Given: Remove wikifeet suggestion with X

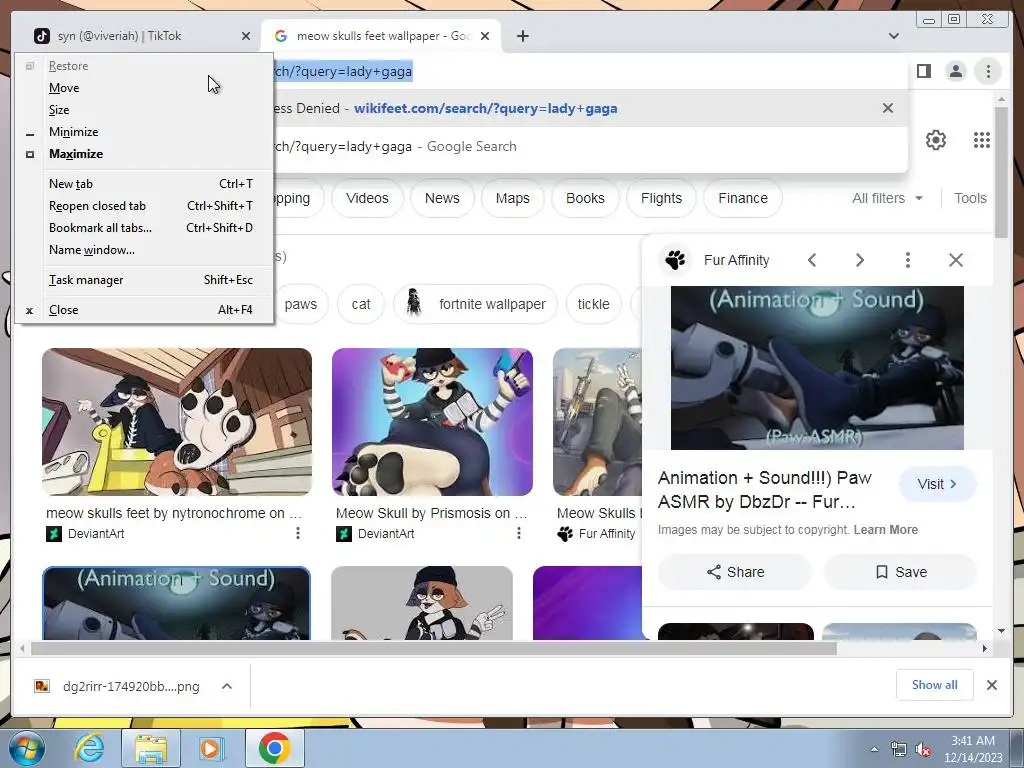Looking at the screenshot, I should [888, 108].
